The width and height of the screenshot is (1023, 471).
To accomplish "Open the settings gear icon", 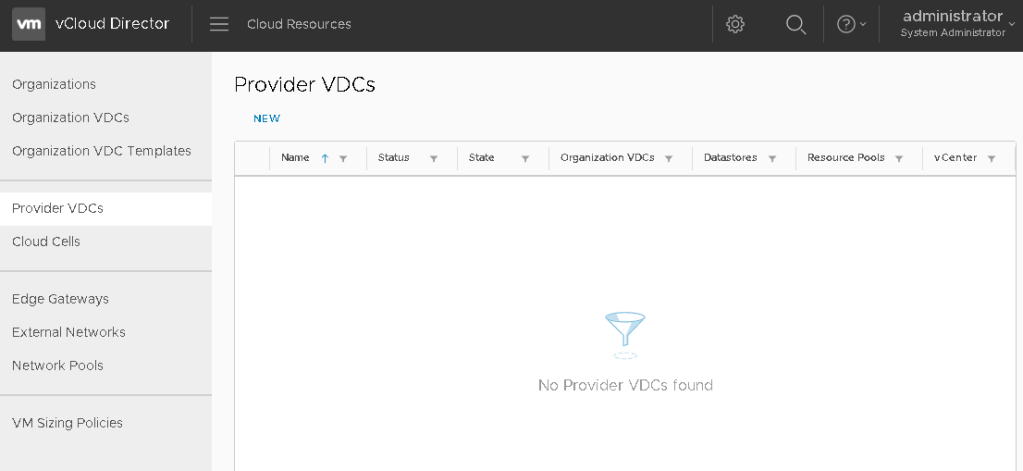I will (735, 24).
